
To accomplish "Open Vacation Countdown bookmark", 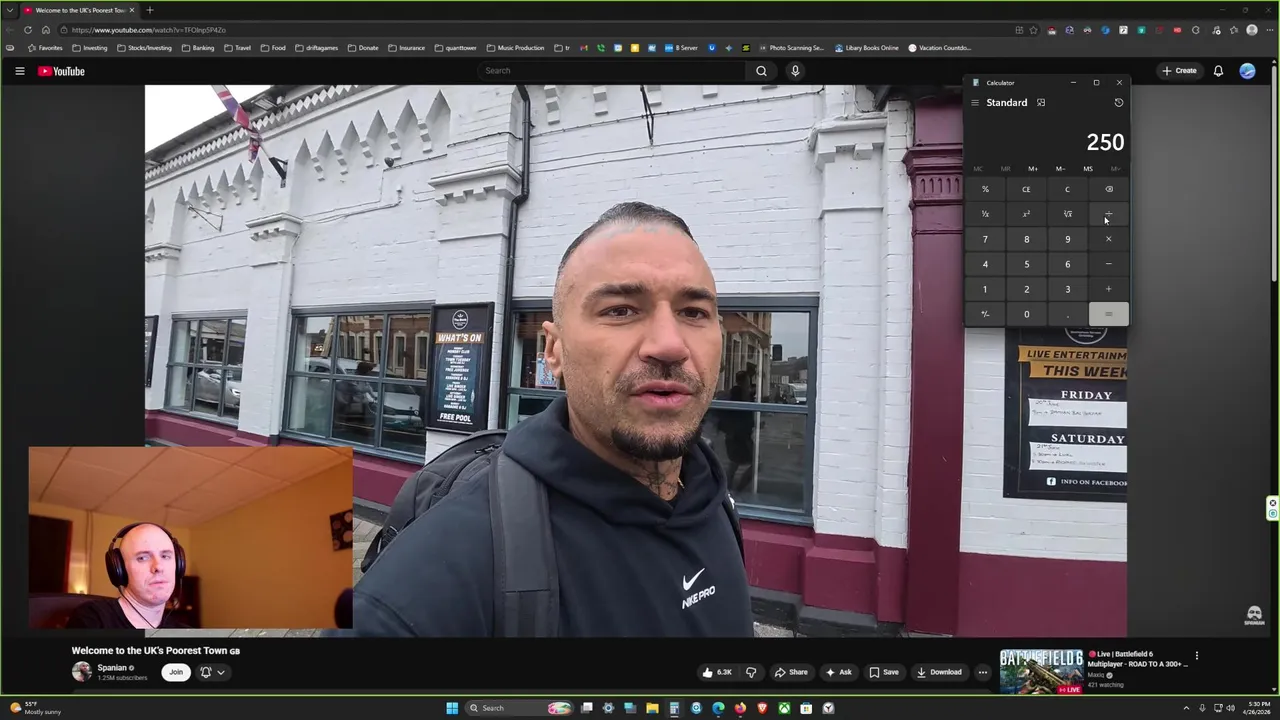I will tap(939, 48).
